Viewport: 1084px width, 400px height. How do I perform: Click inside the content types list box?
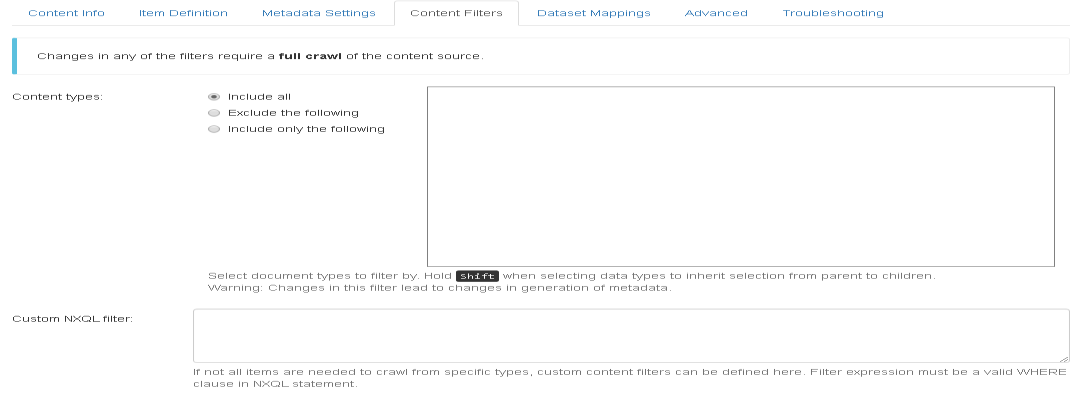point(740,176)
